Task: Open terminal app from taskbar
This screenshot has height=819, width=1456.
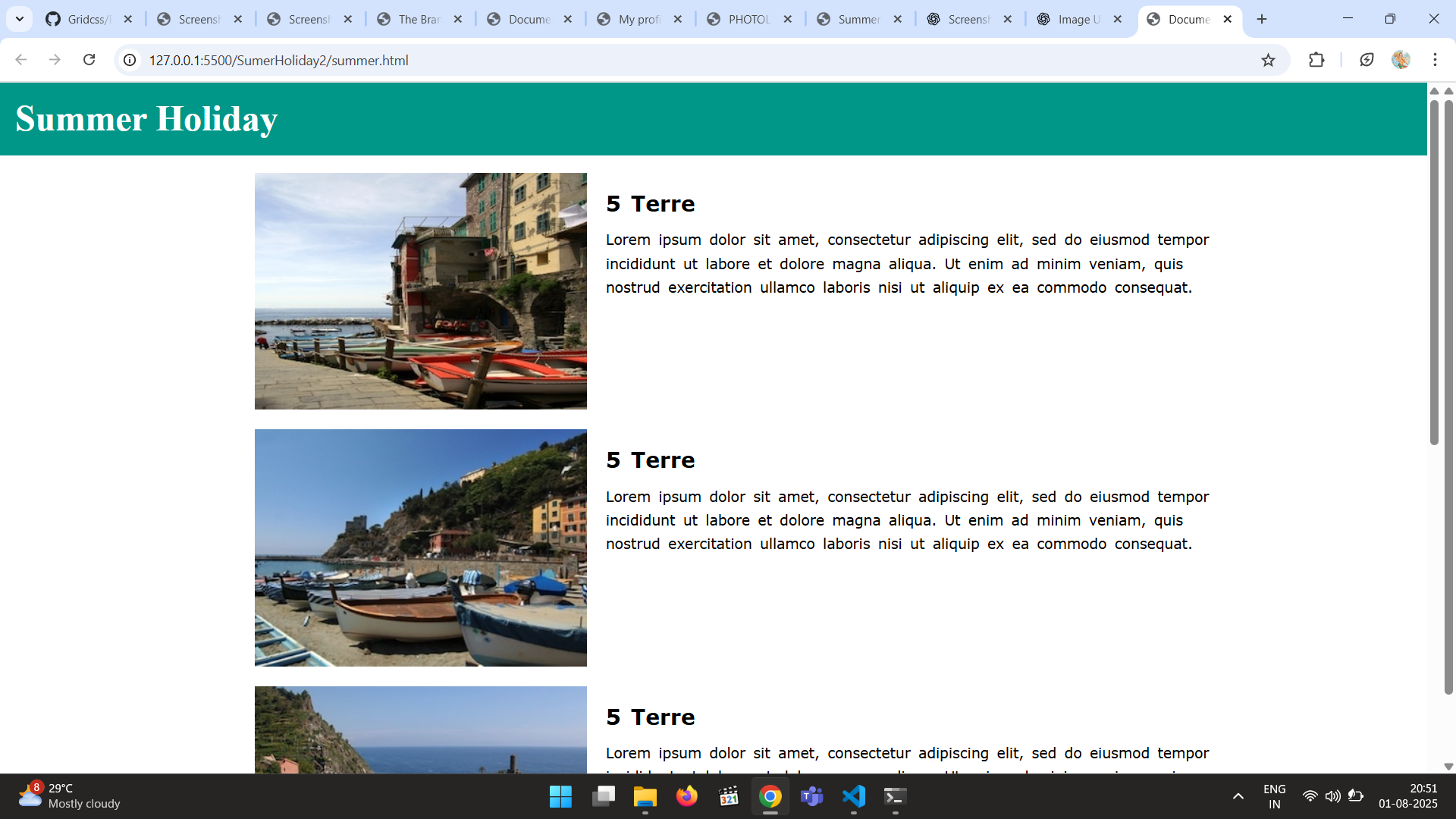Action: tap(896, 797)
